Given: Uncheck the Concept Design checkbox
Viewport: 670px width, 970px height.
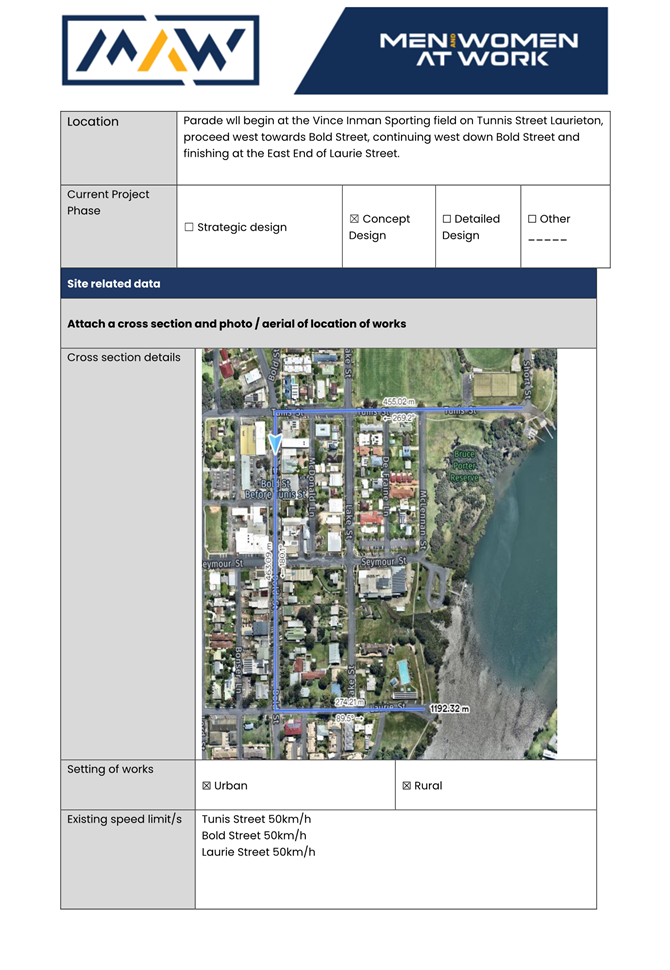Looking at the screenshot, I should pyautogui.click(x=354, y=219).
